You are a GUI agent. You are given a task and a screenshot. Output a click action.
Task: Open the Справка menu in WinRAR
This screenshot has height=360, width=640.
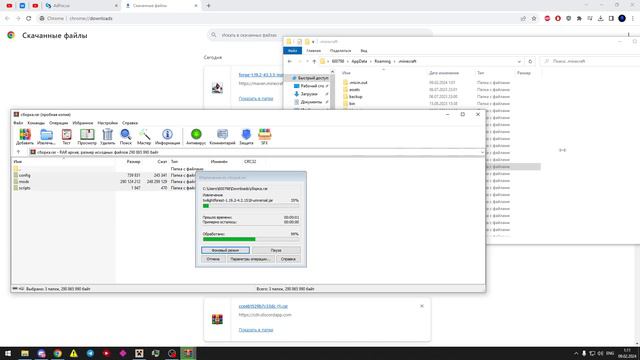pyautogui.click(x=130, y=123)
